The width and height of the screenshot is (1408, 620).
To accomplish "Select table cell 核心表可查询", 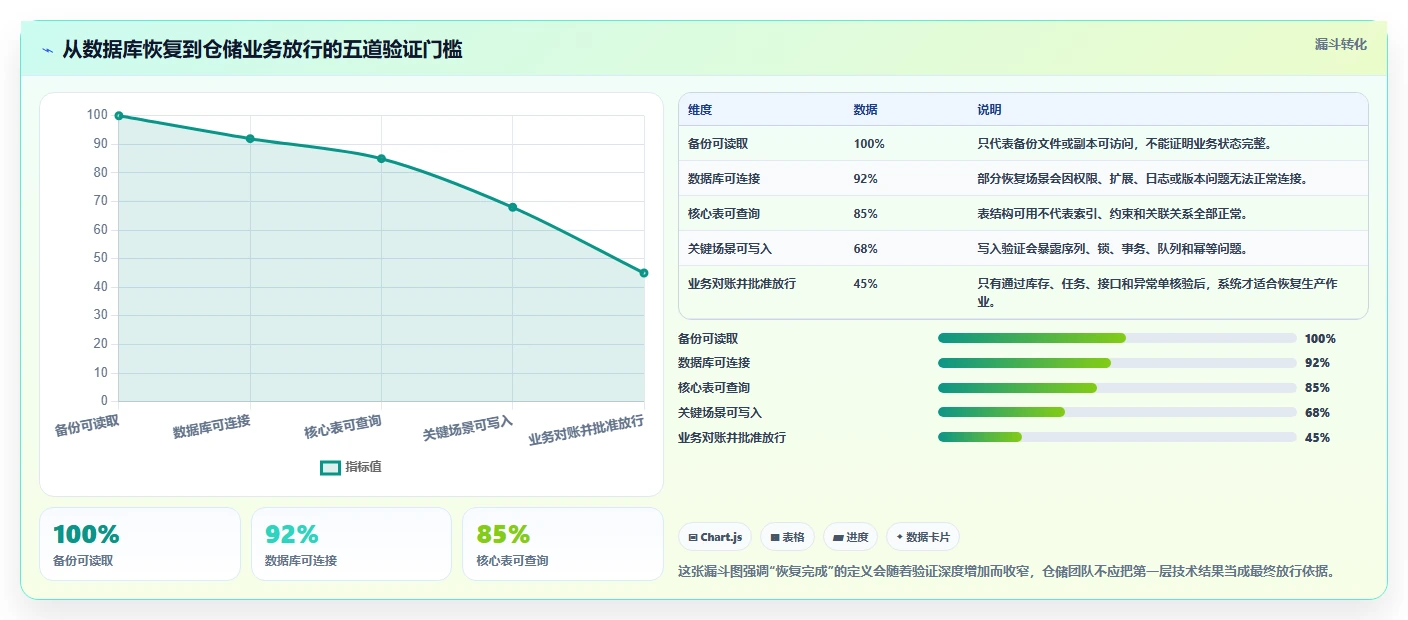I will point(724,214).
